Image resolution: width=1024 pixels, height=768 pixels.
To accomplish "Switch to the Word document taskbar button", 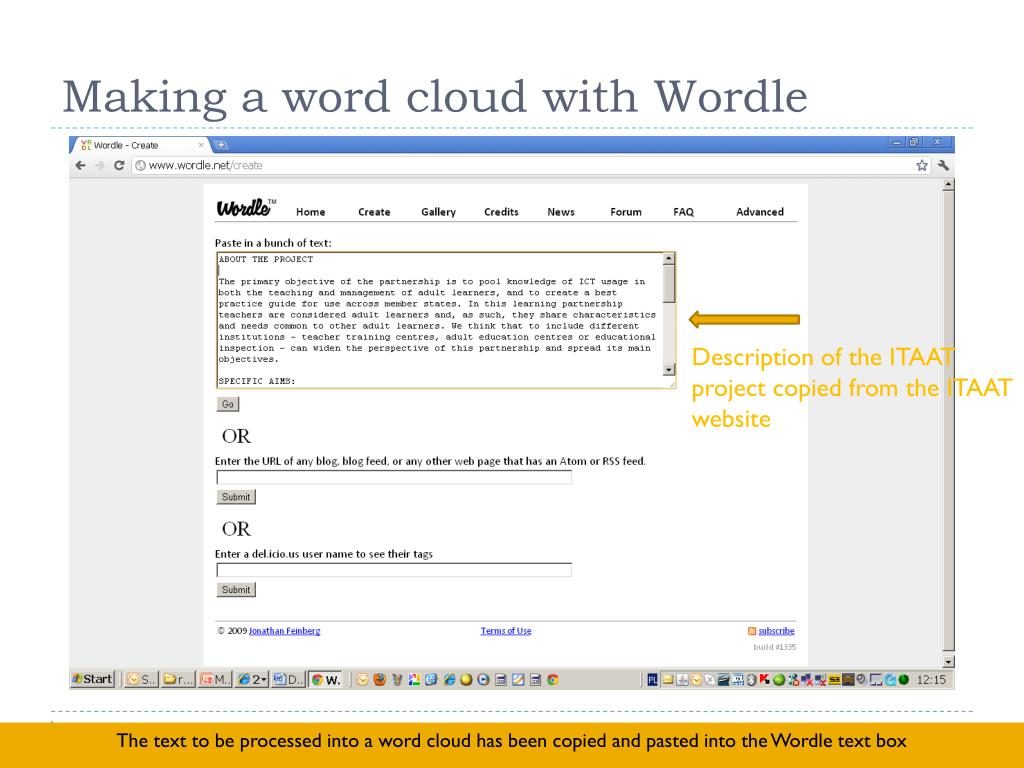I will pos(288,679).
